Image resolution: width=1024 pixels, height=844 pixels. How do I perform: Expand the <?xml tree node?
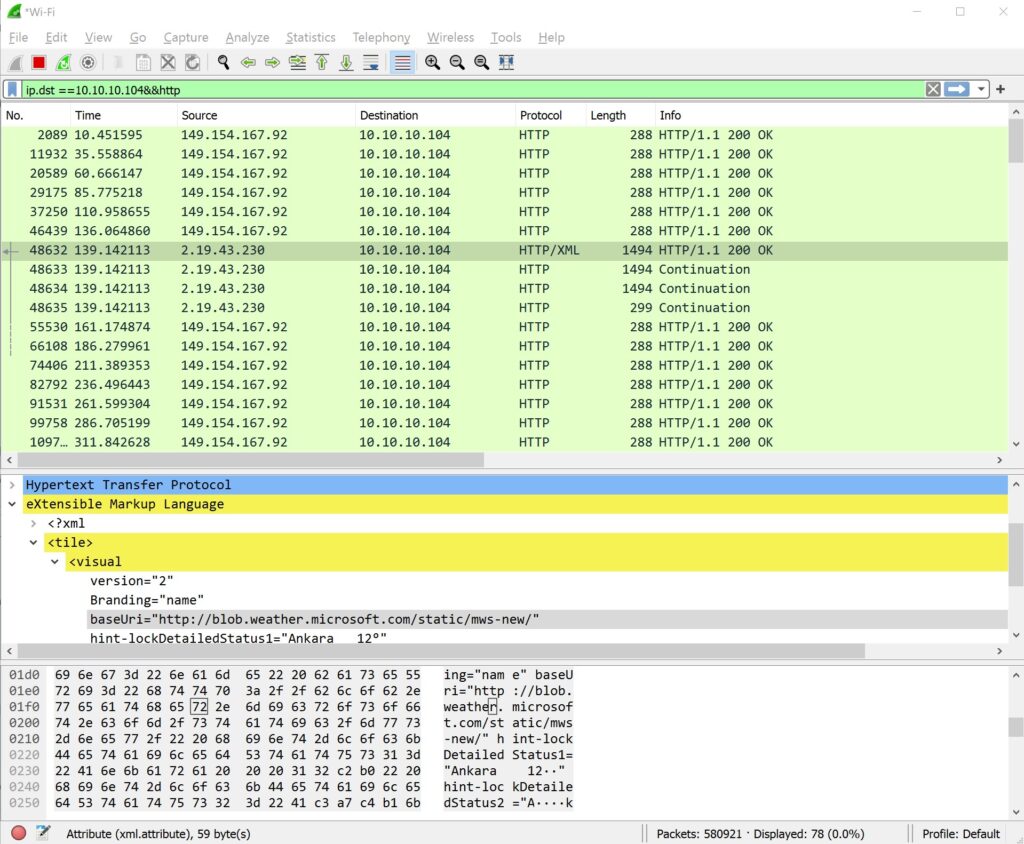coord(33,524)
